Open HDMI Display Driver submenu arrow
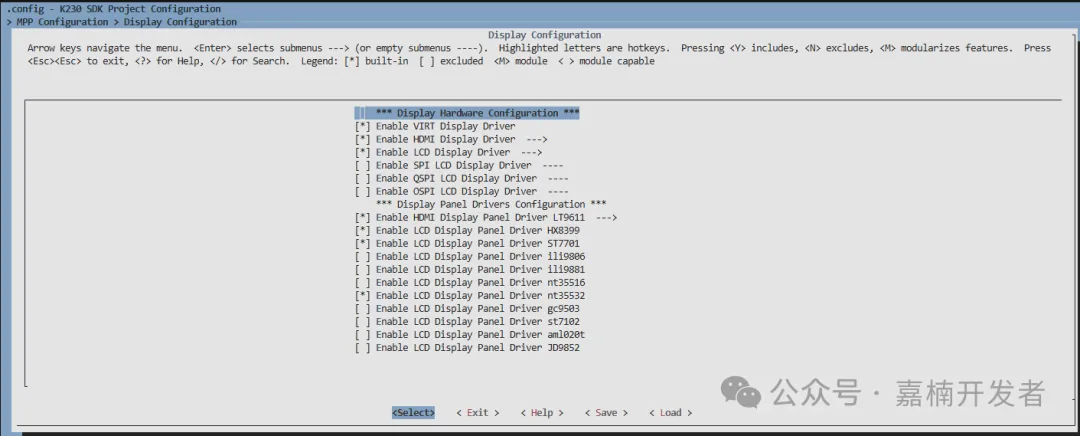Screen dimensions: 1080x436 coord(537,140)
